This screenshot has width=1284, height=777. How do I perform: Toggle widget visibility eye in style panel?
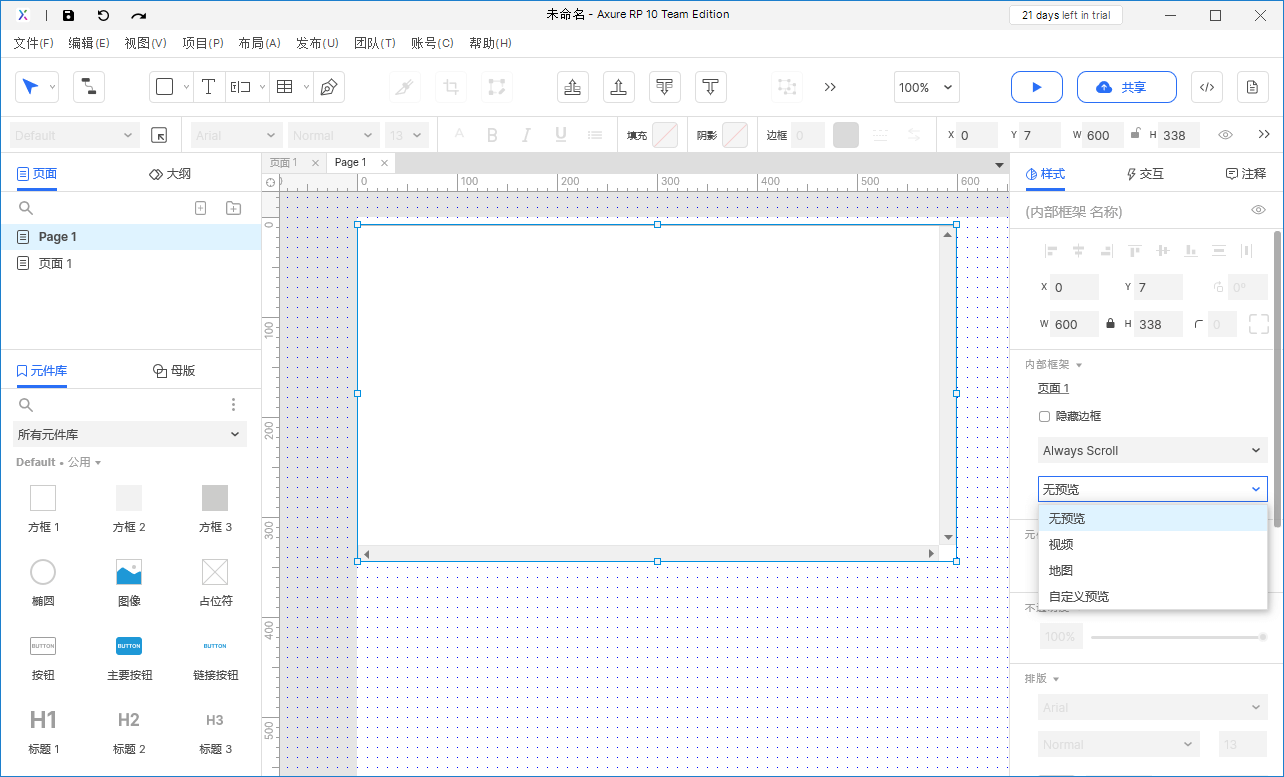1259,211
